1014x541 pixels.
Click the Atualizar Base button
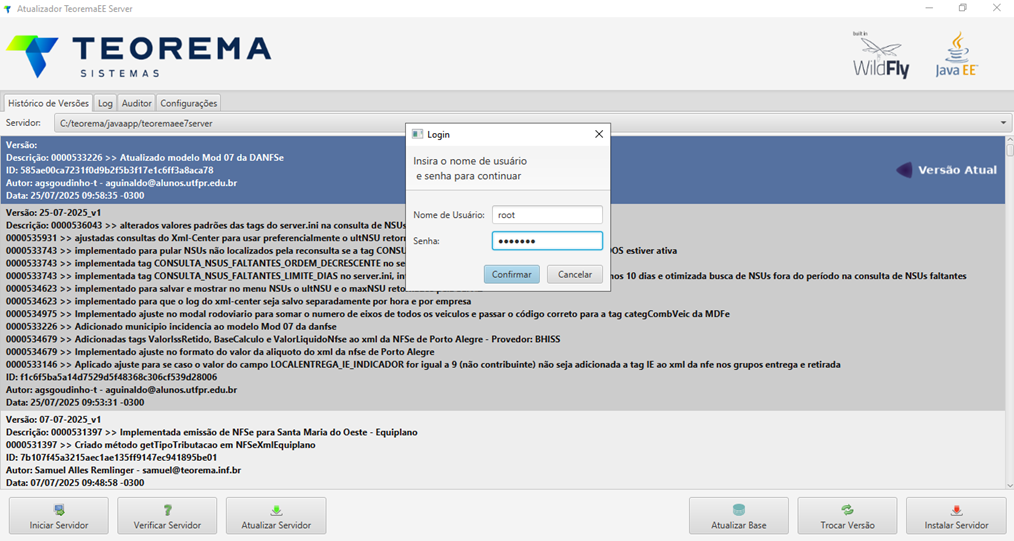tap(739, 516)
